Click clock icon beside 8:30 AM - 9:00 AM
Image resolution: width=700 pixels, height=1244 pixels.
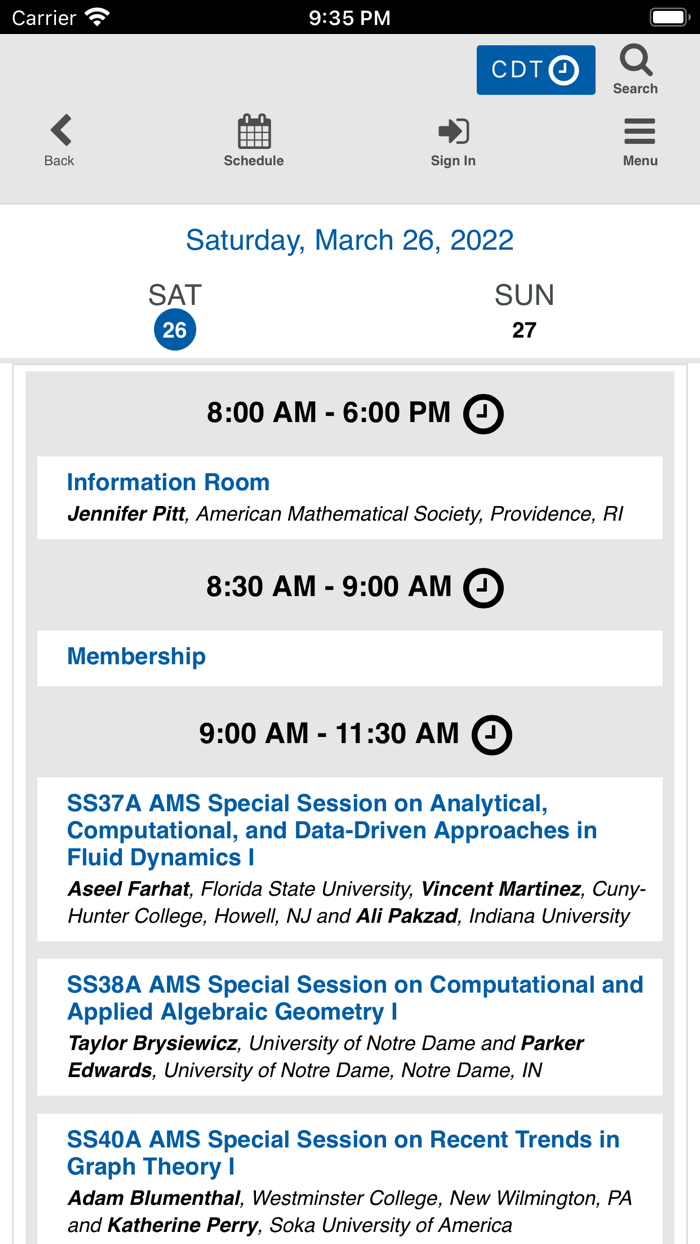click(x=483, y=588)
